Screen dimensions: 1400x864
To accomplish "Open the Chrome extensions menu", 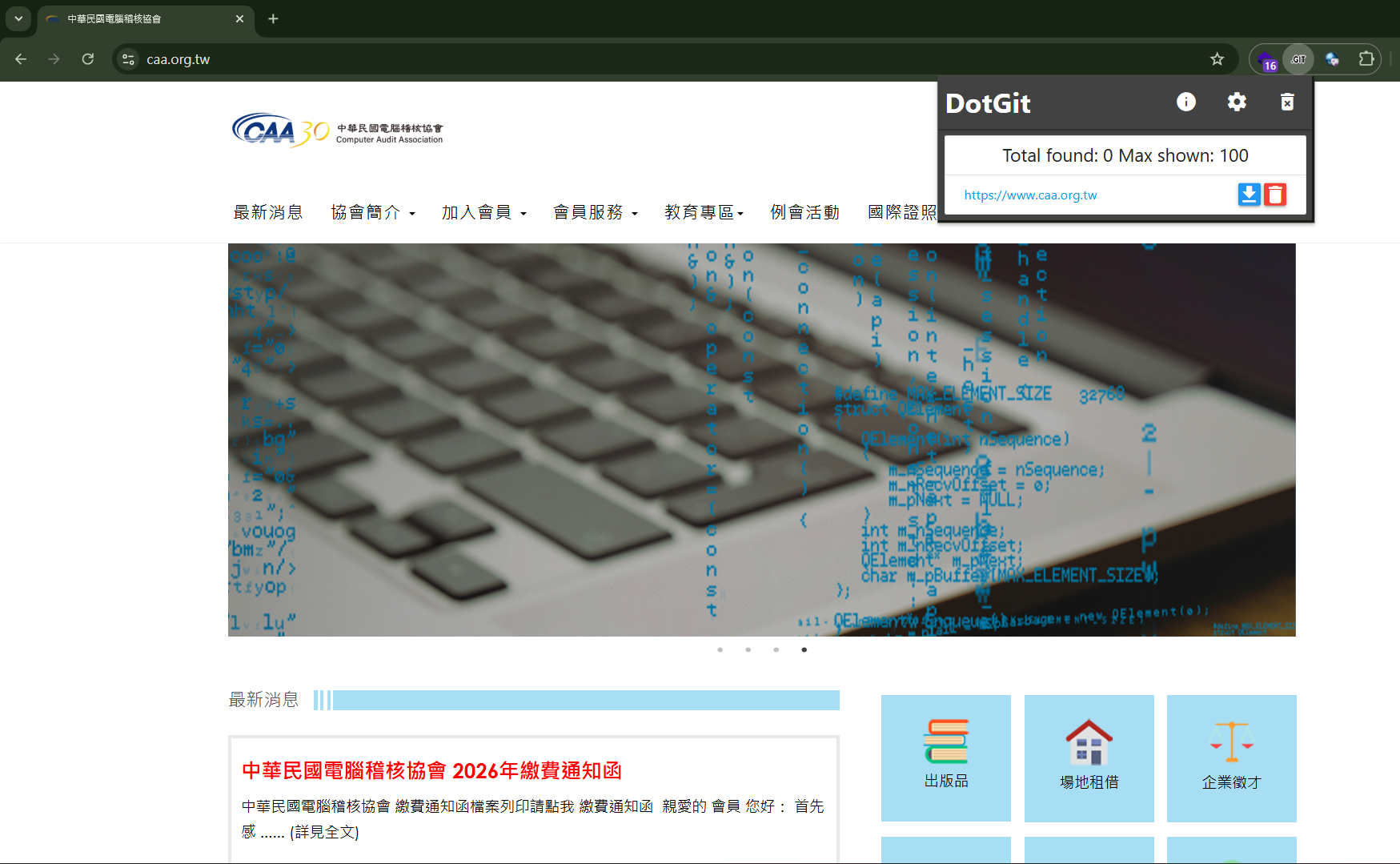I will (1366, 59).
